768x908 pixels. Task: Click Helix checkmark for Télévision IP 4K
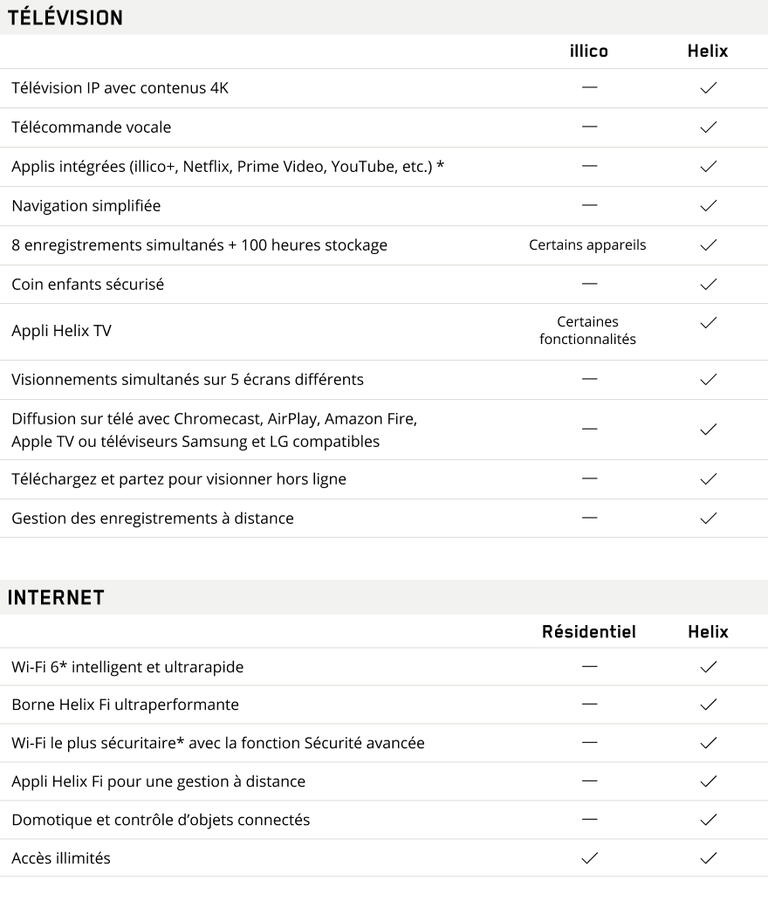point(708,88)
